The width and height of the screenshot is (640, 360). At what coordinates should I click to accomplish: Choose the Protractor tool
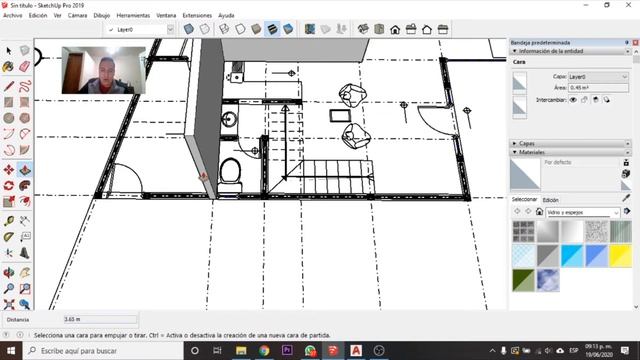pyautogui.click(x=9, y=237)
